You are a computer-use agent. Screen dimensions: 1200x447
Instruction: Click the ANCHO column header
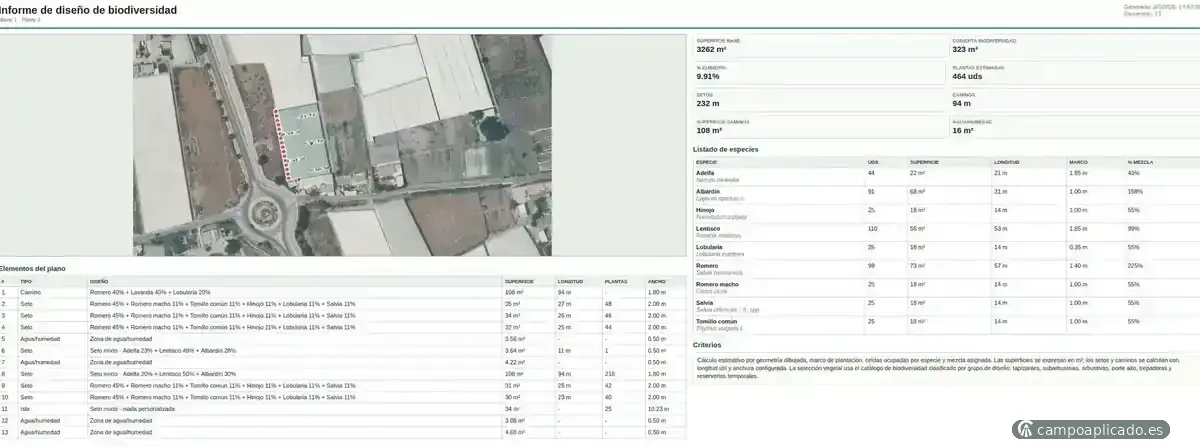[x=657, y=282]
